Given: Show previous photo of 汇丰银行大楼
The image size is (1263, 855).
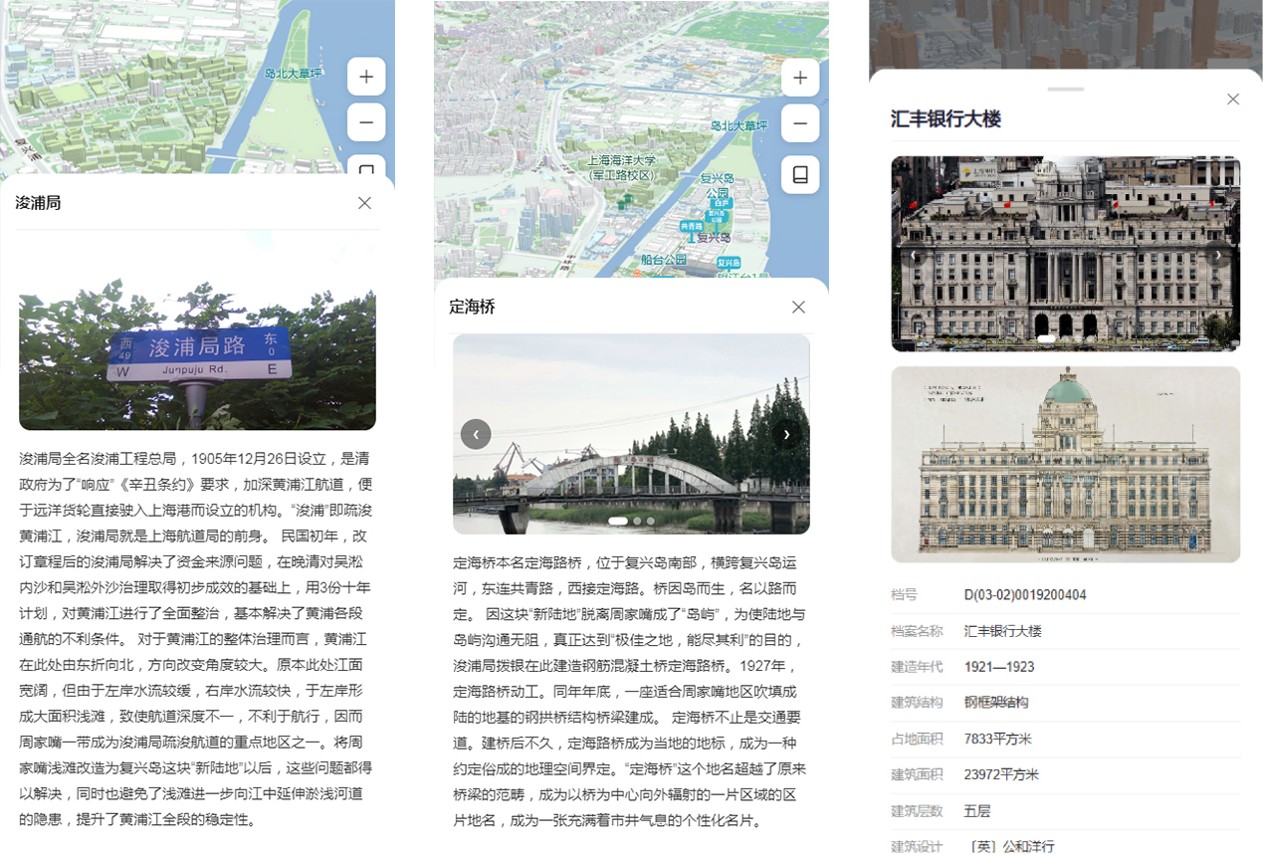Looking at the screenshot, I should (x=914, y=255).
